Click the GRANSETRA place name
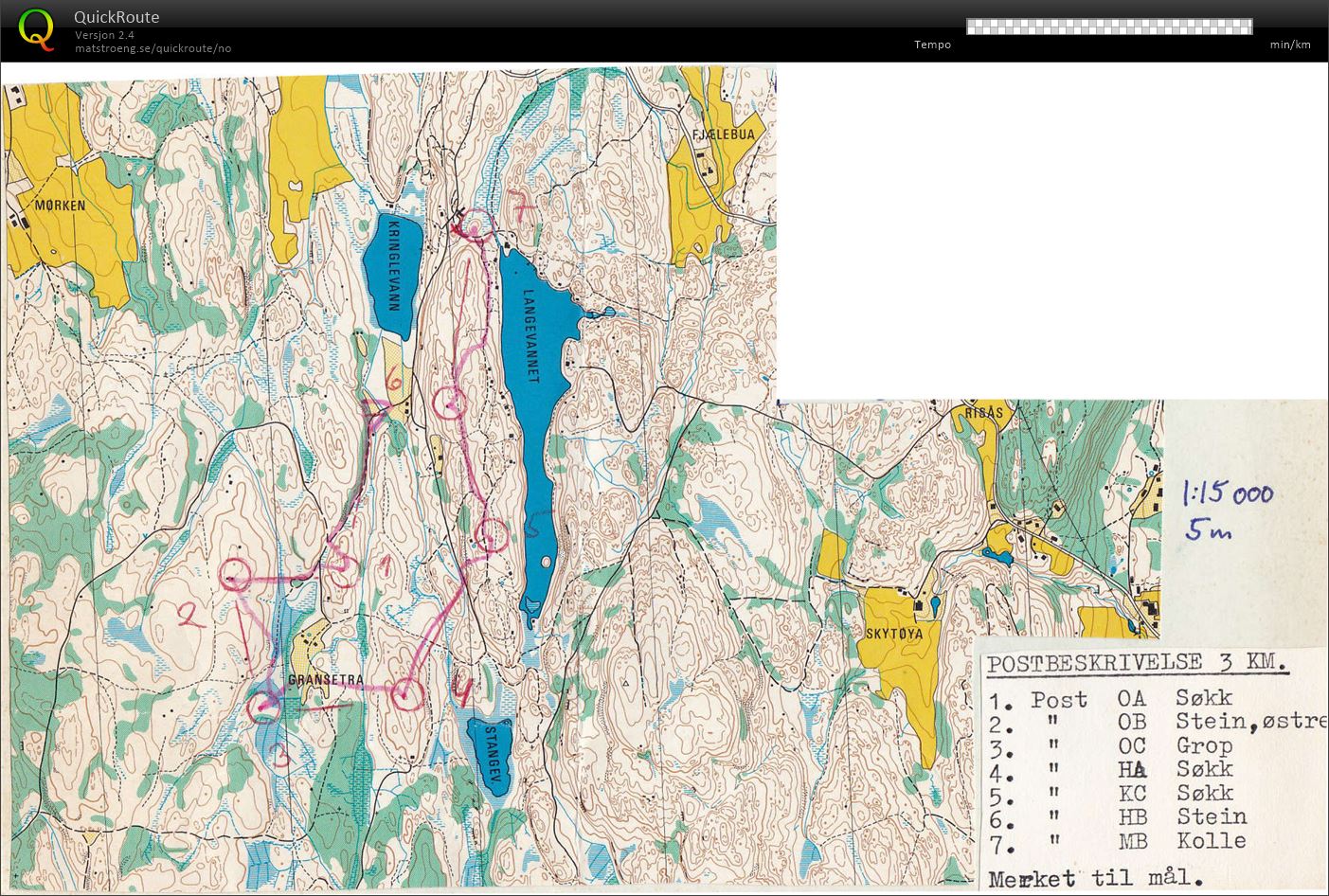Viewport: 1329px width, 896px height. pyautogui.click(x=325, y=679)
